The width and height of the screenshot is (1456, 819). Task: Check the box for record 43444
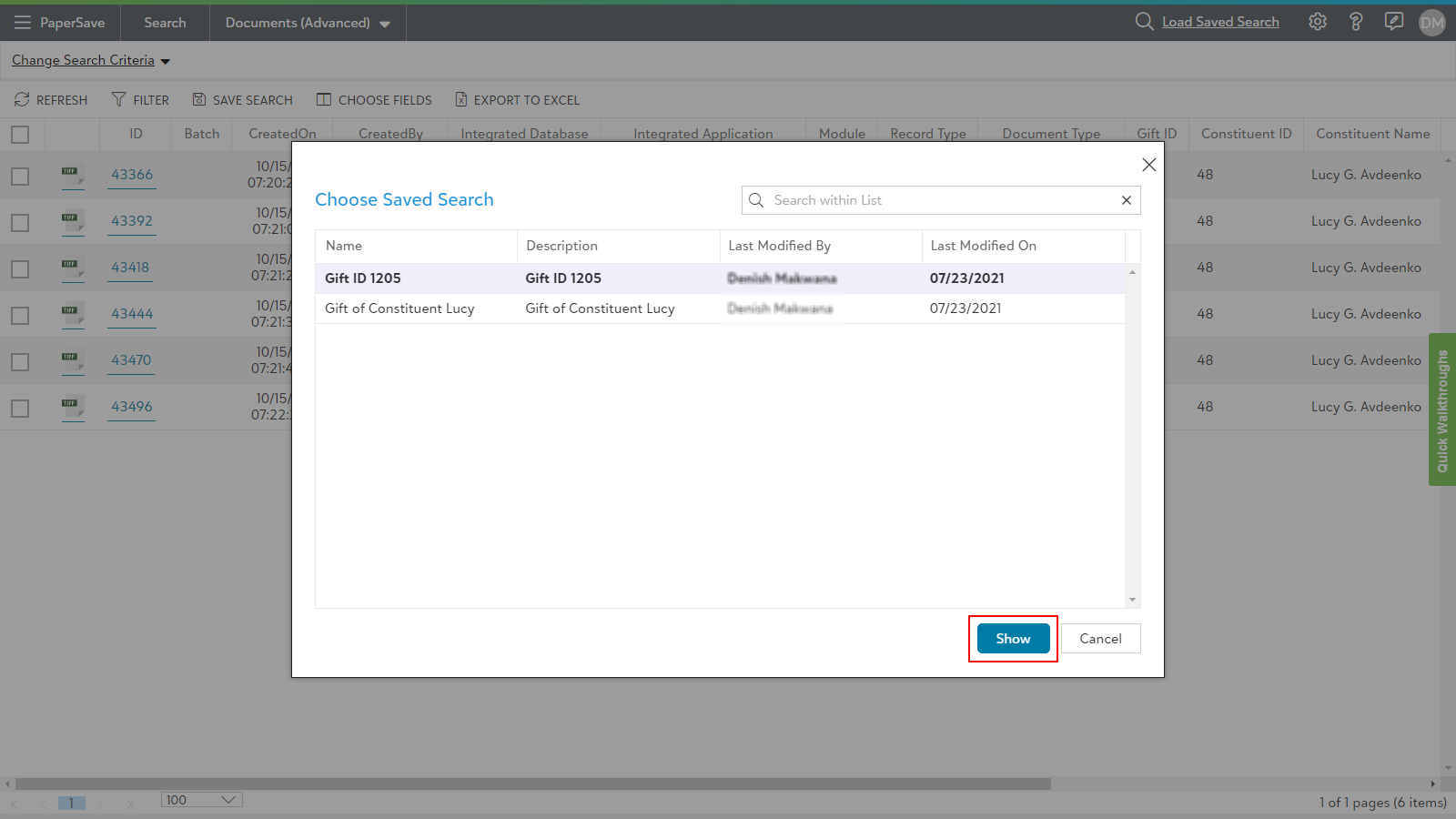[20, 316]
